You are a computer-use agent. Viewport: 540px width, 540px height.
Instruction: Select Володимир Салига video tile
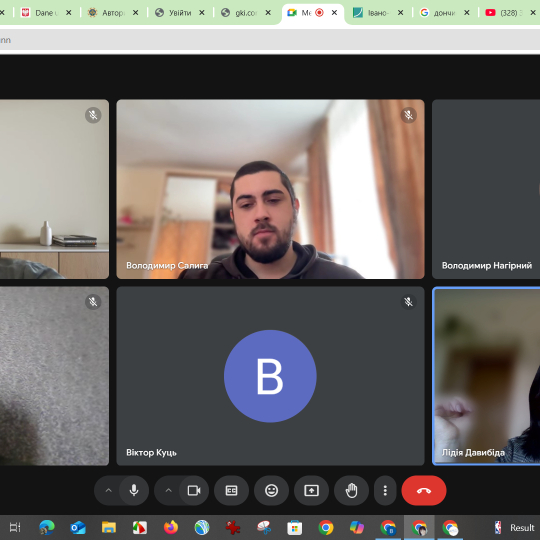click(x=270, y=189)
